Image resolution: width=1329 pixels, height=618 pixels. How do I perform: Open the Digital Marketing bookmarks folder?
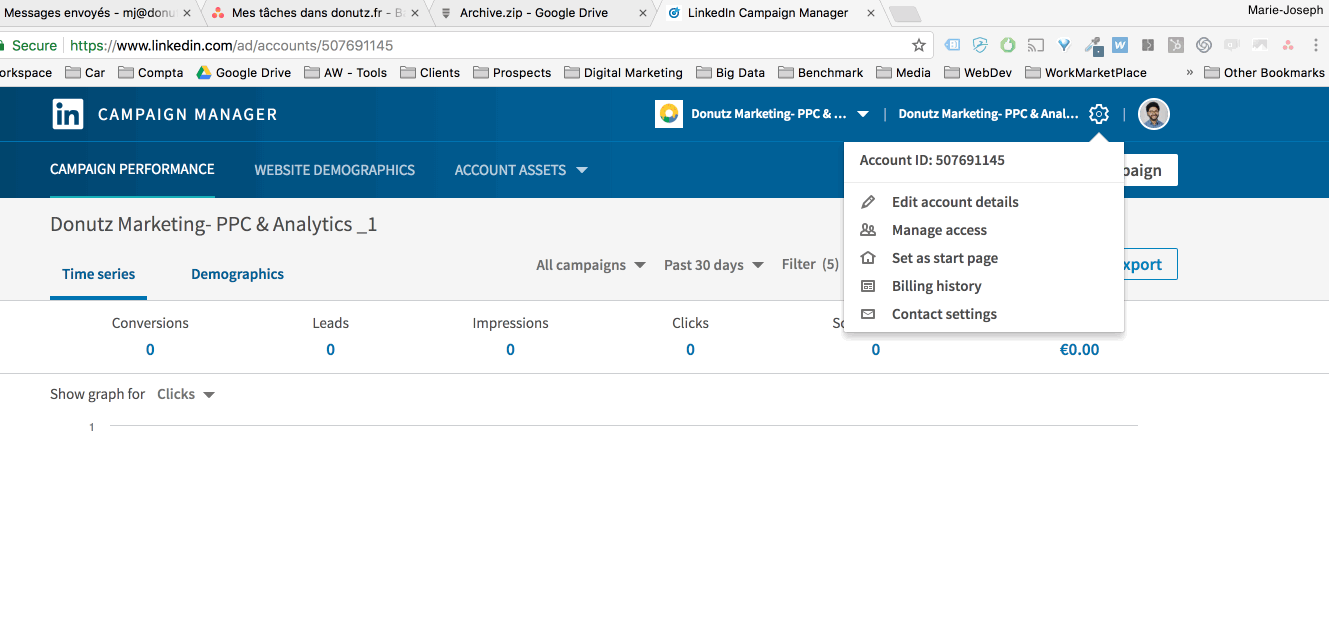(x=623, y=73)
